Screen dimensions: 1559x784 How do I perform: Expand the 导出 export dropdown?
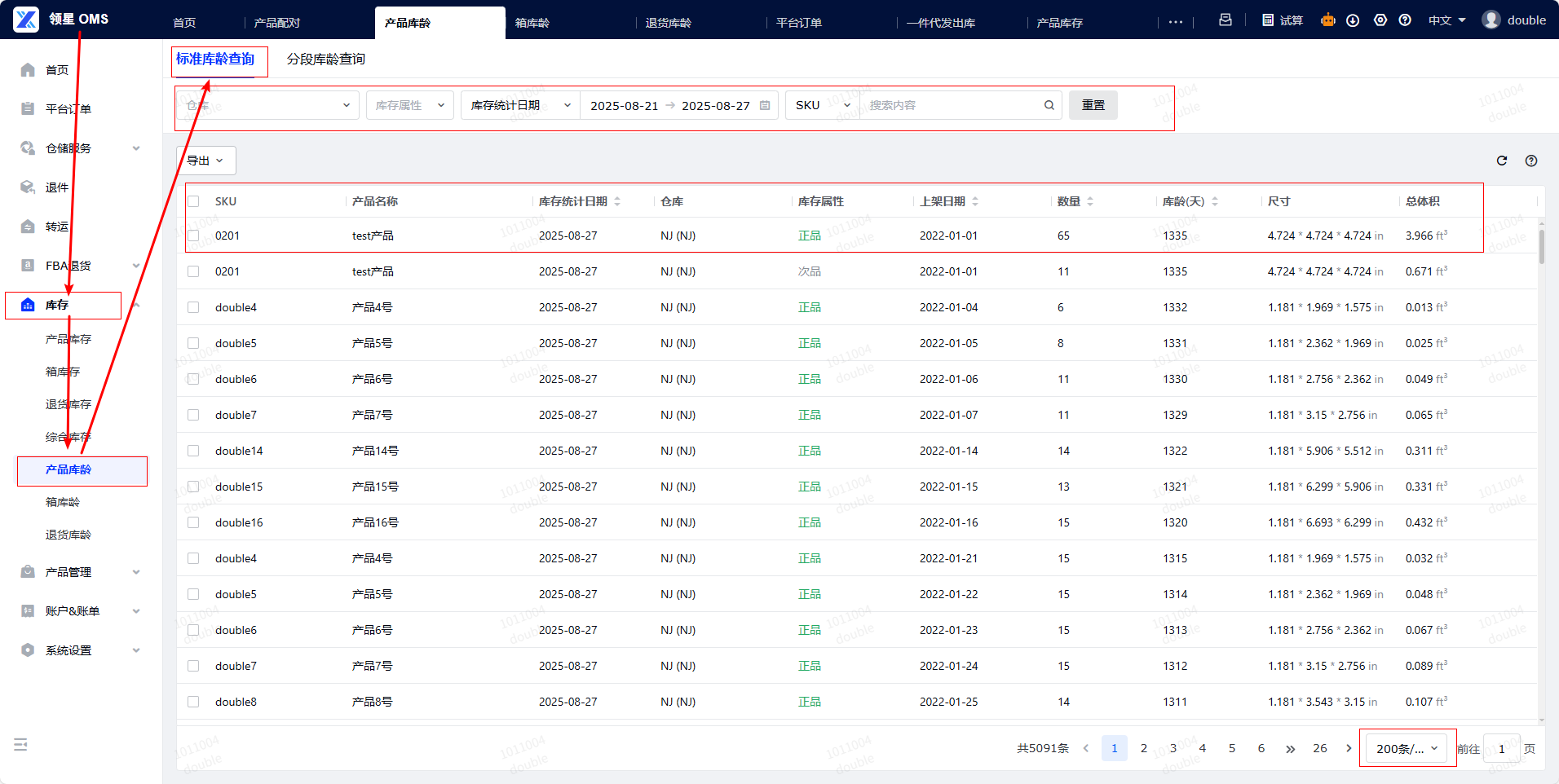point(205,161)
